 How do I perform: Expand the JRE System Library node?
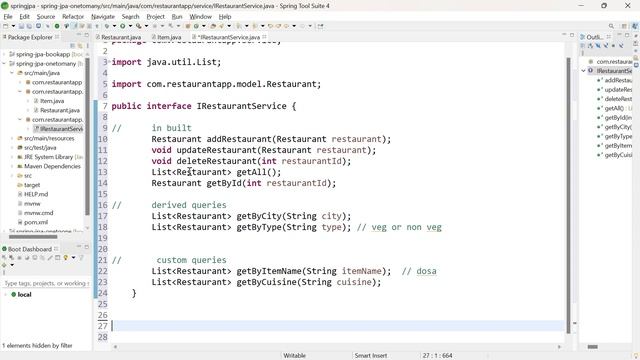tap(12, 157)
